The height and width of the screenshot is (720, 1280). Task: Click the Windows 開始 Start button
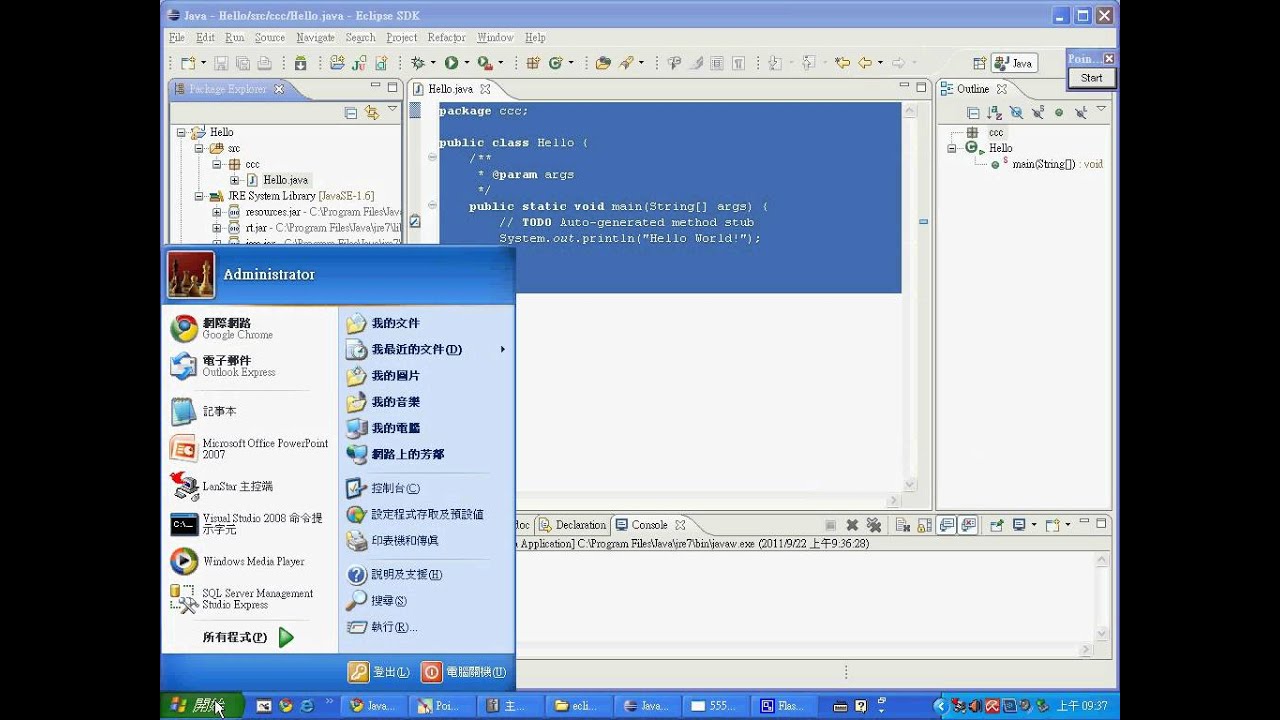200,705
